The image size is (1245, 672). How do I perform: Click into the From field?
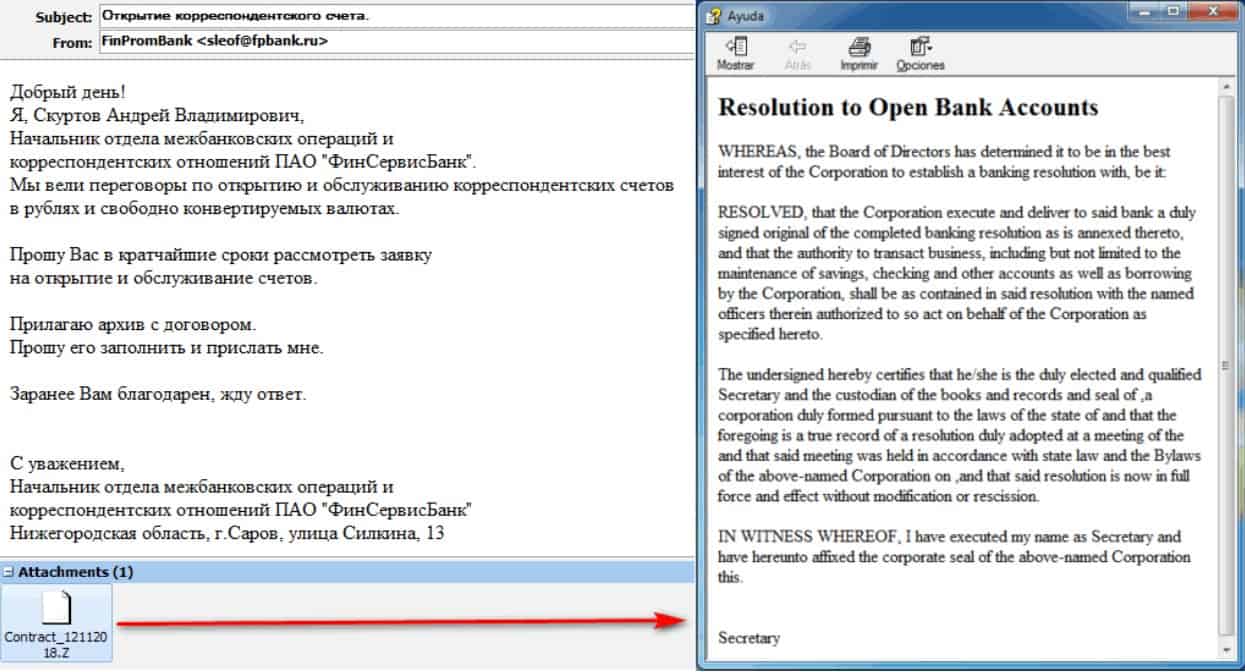396,42
